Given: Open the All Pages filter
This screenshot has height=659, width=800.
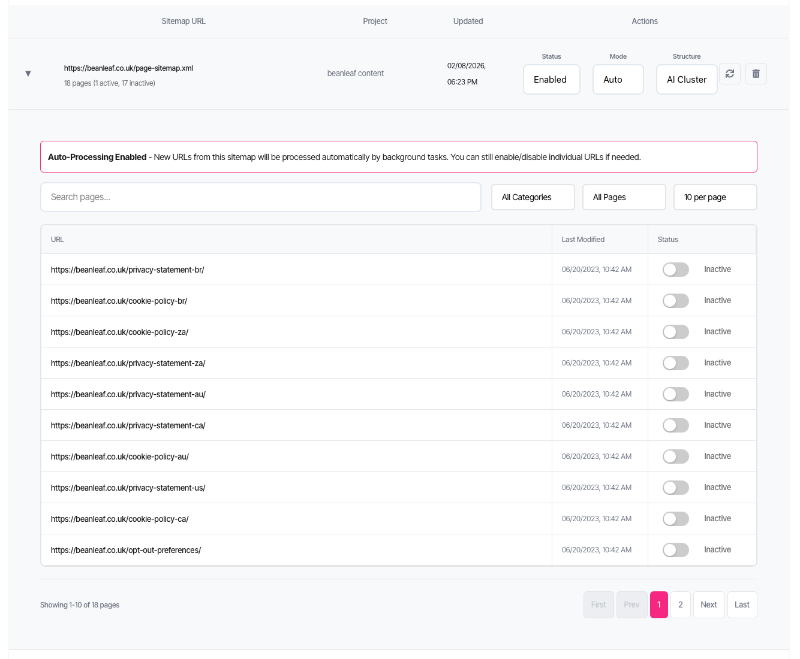Looking at the screenshot, I should 624,197.
